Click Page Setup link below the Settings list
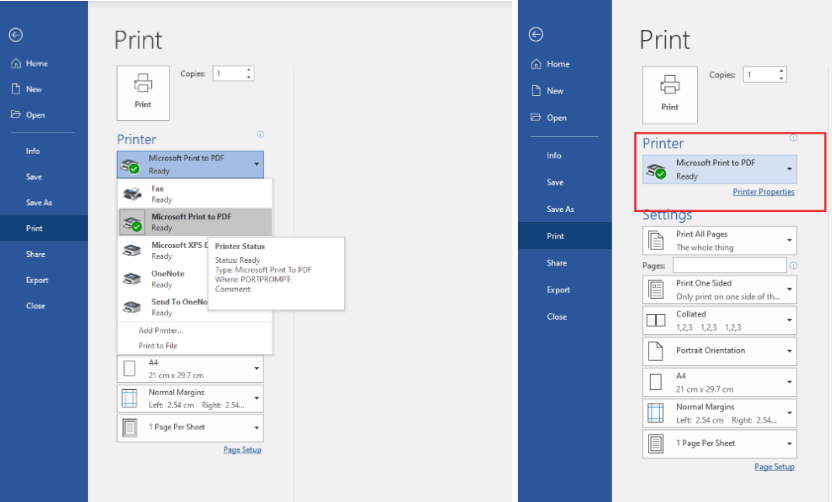832x502 pixels. pyautogui.click(x=774, y=467)
